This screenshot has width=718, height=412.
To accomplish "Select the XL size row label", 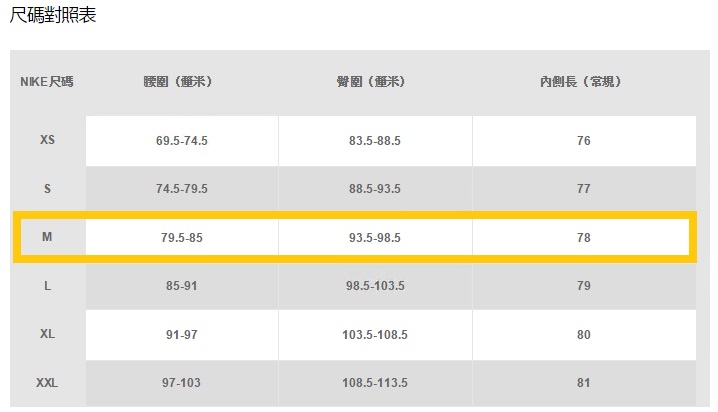I will click(47, 334).
